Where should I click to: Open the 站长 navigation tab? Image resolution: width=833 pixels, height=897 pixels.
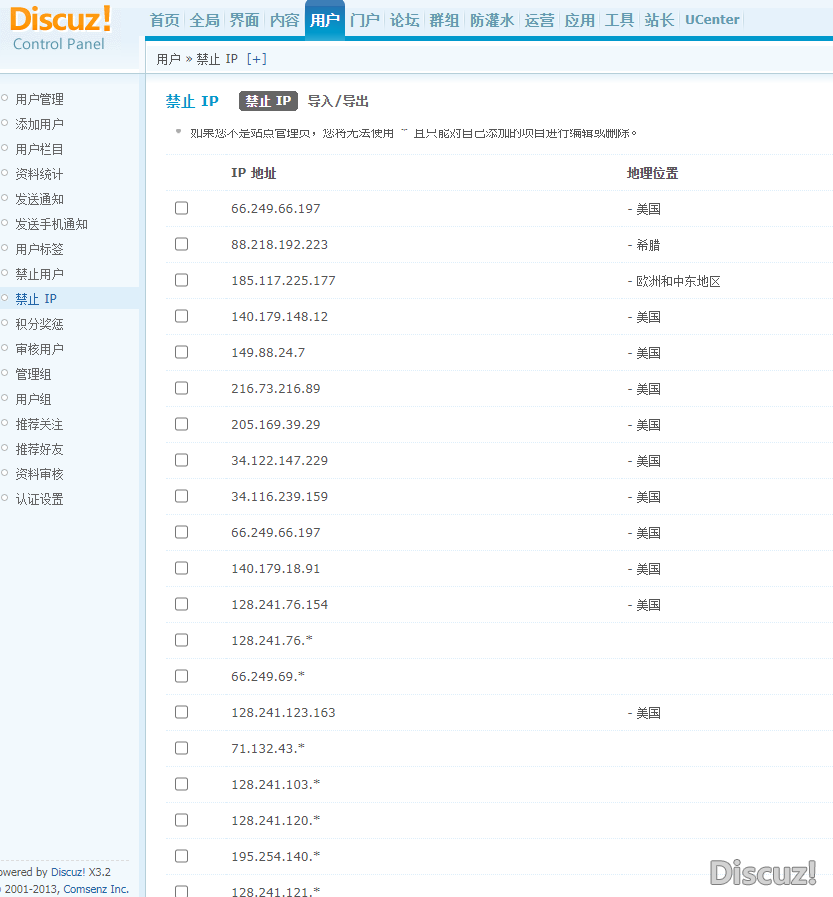click(659, 20)
